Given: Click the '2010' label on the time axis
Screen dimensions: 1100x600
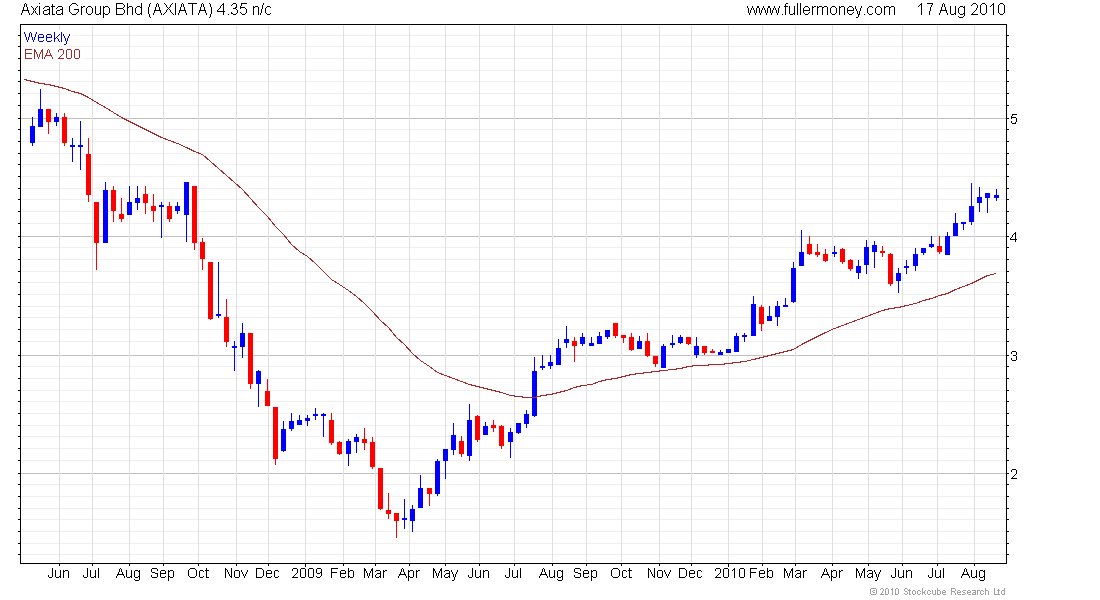Looking at the screenshot, I should pyautogui.click(x=730, y=573).
